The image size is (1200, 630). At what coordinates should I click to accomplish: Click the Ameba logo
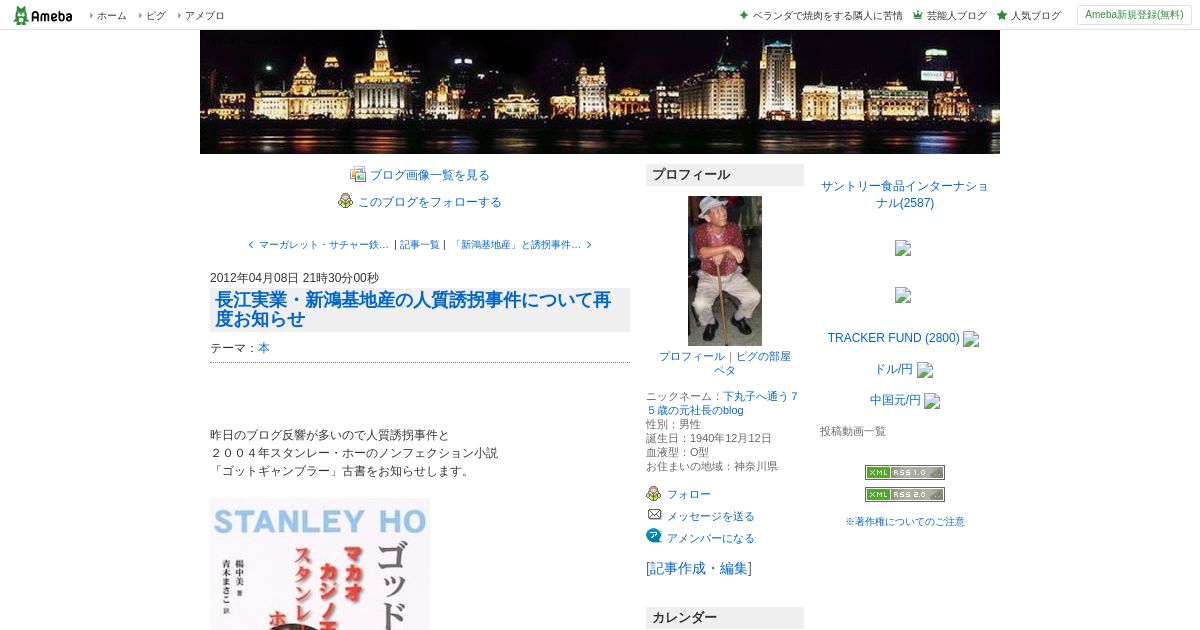(43, 15)
